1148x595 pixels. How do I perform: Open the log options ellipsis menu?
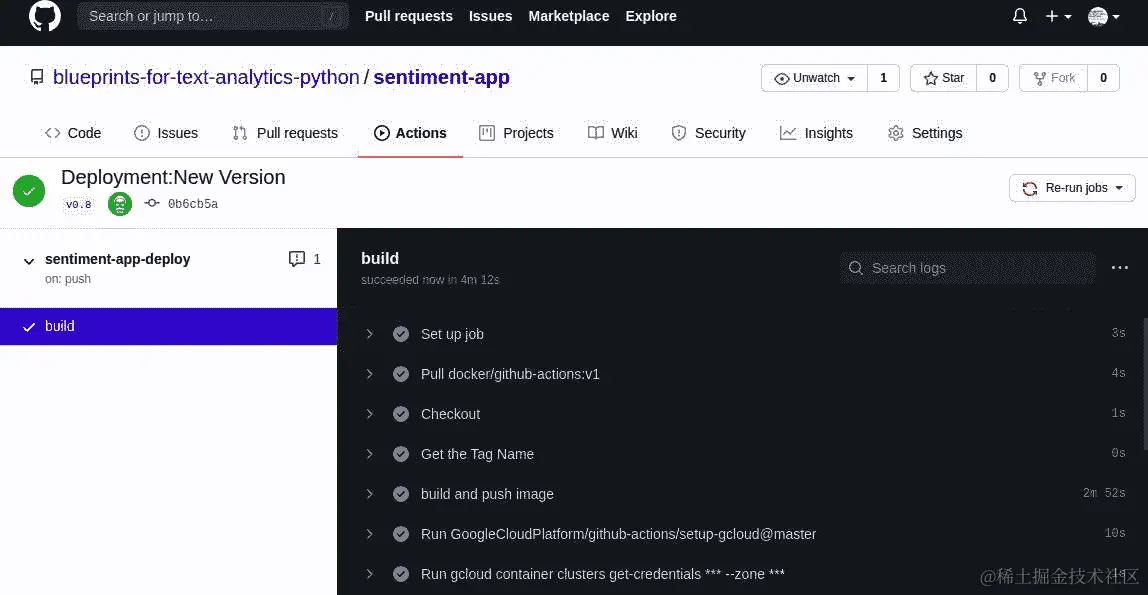point(1120,267)
